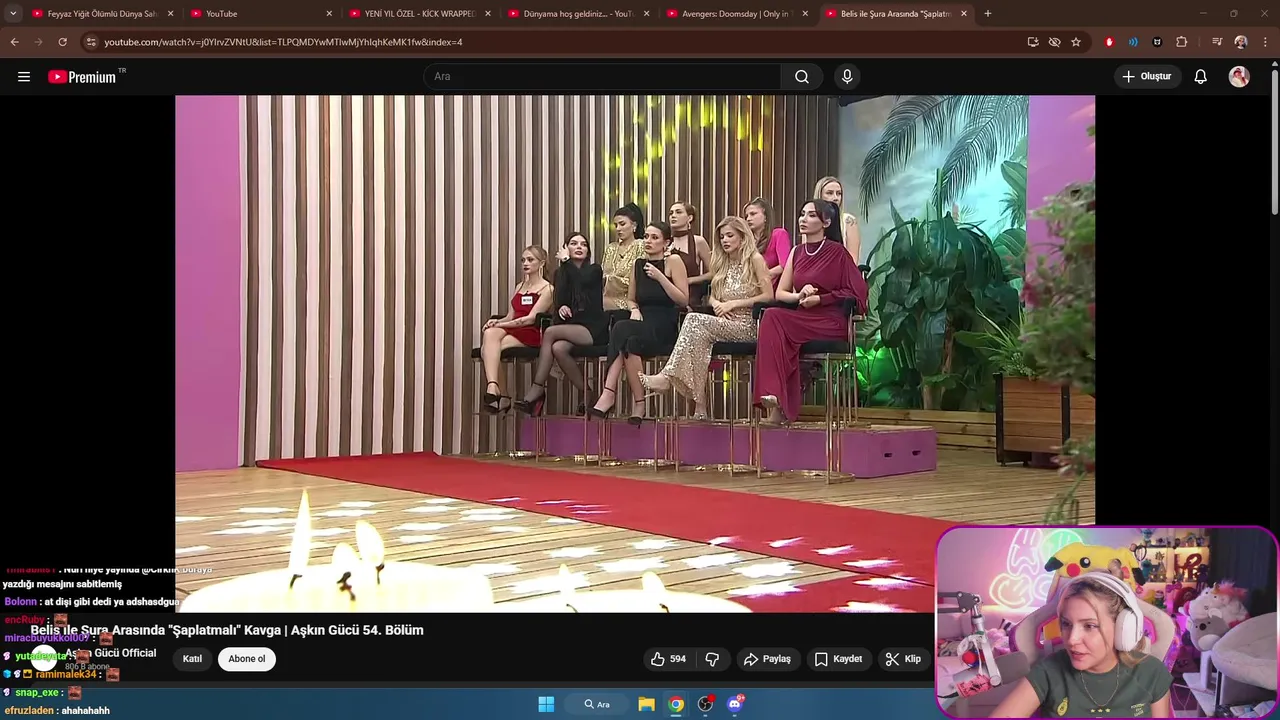
Task: Click the video player area
Action: point(635,353)
